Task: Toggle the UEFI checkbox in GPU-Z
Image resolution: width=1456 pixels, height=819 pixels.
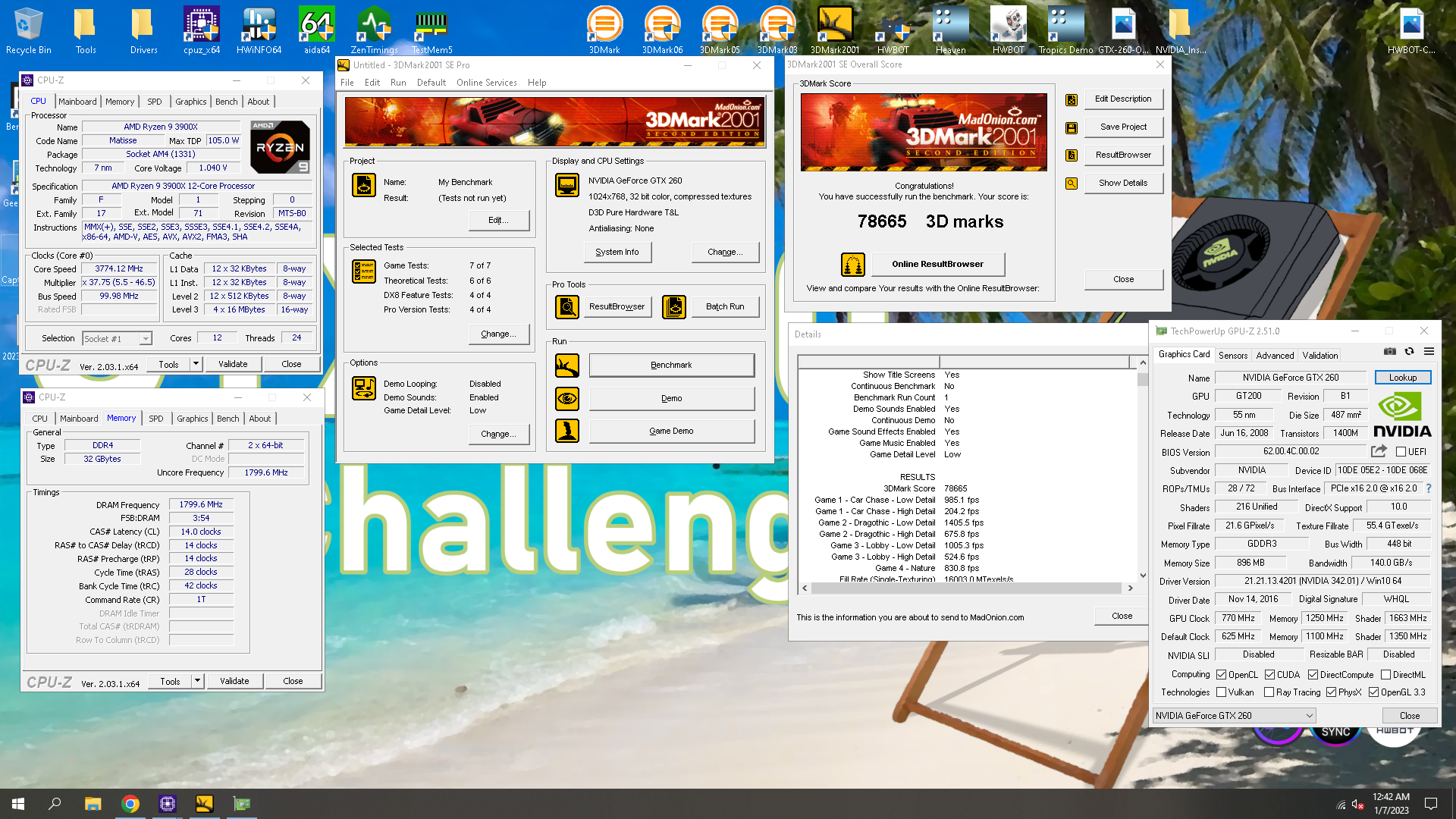Action: 1401,452
